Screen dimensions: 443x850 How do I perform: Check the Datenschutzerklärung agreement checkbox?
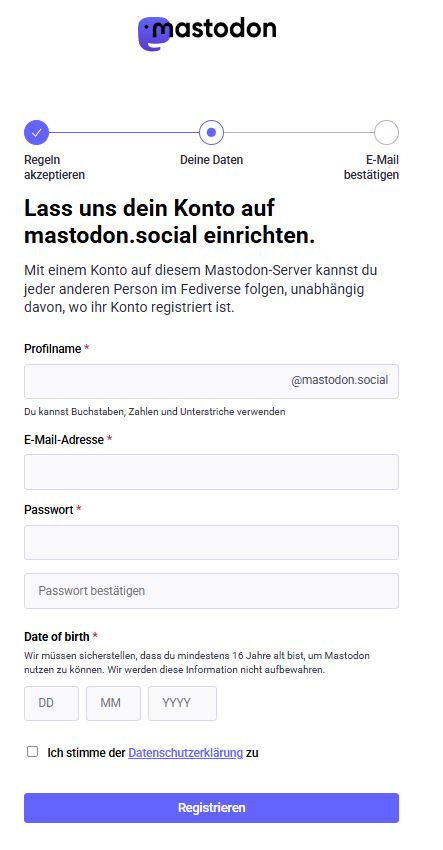click(x=33, y=751)
